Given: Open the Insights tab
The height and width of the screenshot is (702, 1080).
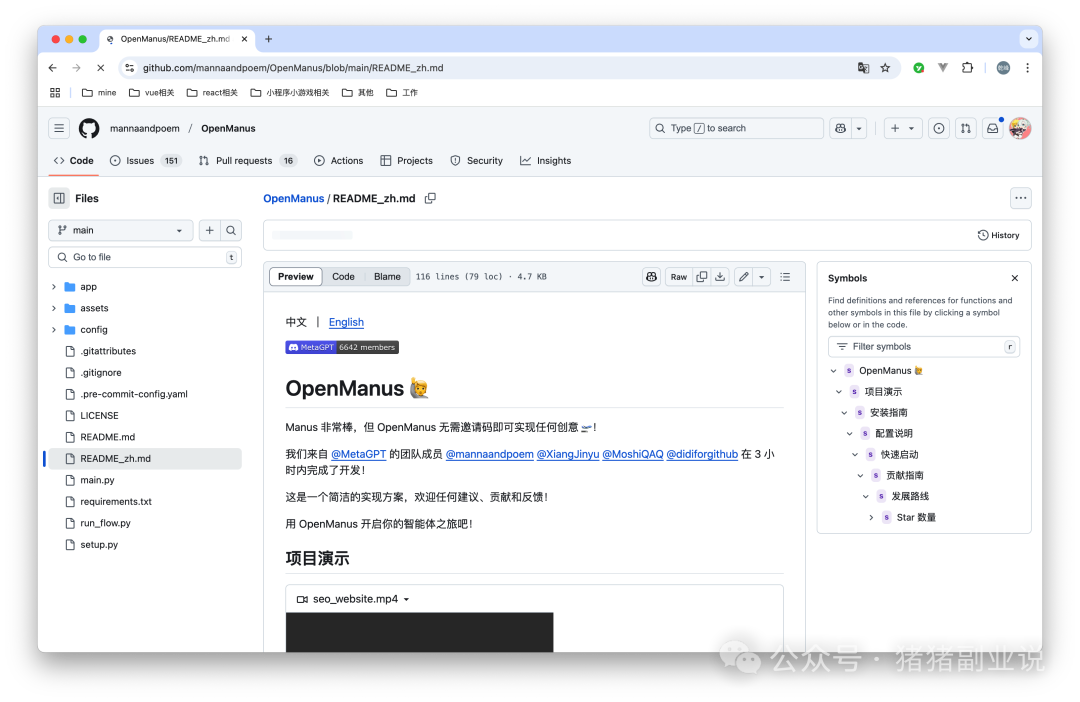Looking at the screenshot, I should pos(546,161).
